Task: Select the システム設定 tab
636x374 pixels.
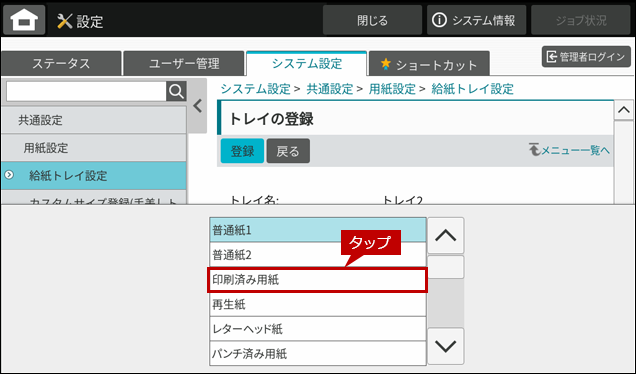Action: pos(307,63)
